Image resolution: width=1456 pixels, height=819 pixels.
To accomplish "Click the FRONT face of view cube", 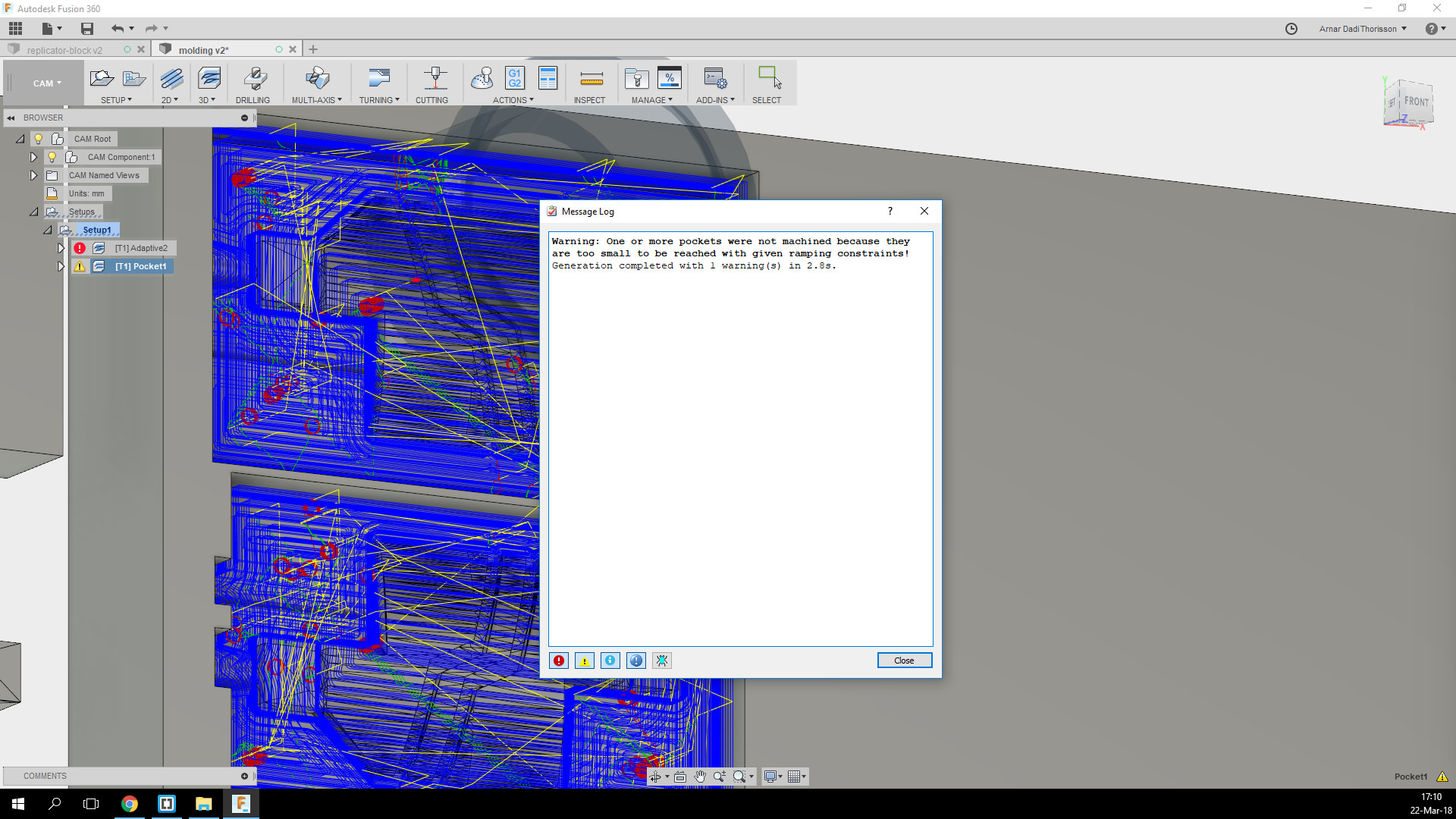I will coord(1416,102).
